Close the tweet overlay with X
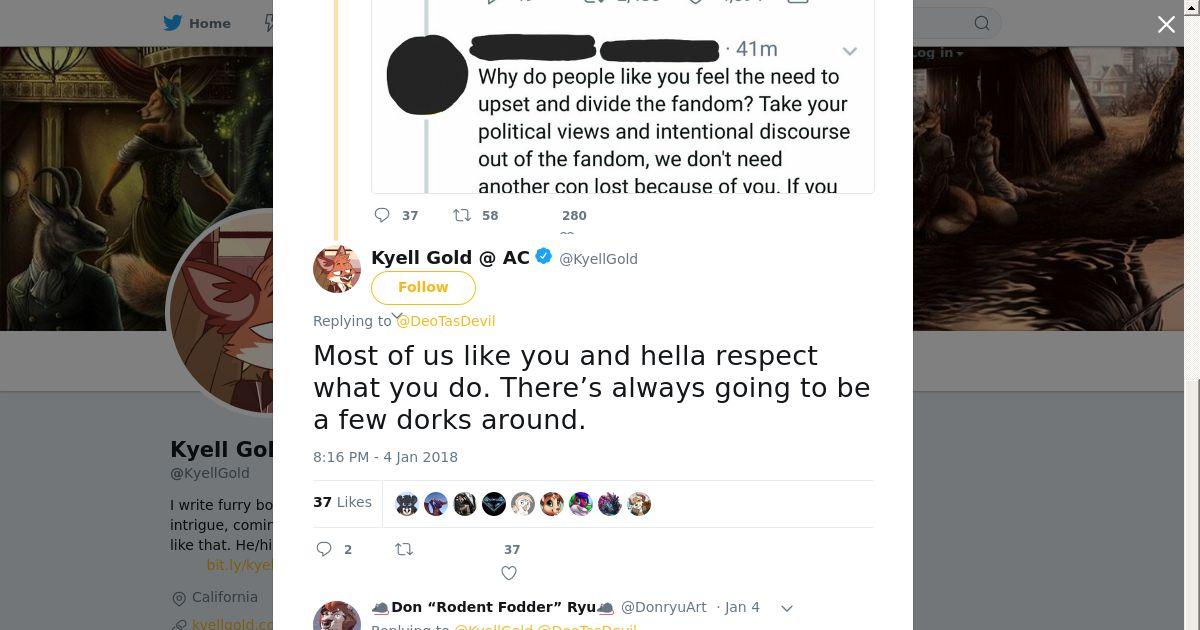 coord(1166,25)
